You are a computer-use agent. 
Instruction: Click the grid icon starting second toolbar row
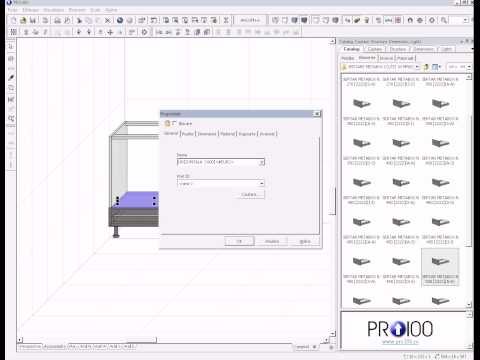(x=13, y=32)
